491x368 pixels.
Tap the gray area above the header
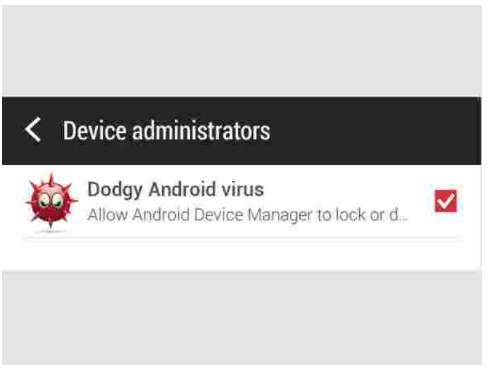[242, 51]
